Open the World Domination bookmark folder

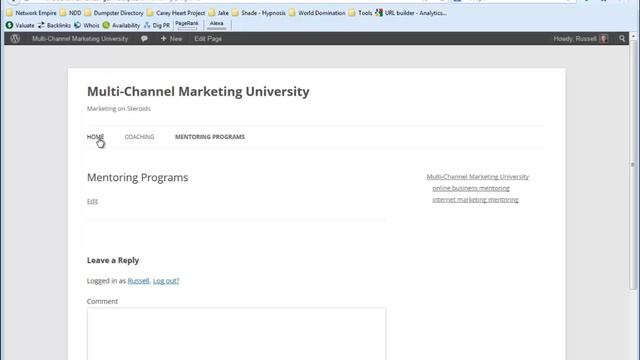click(317, 13)
